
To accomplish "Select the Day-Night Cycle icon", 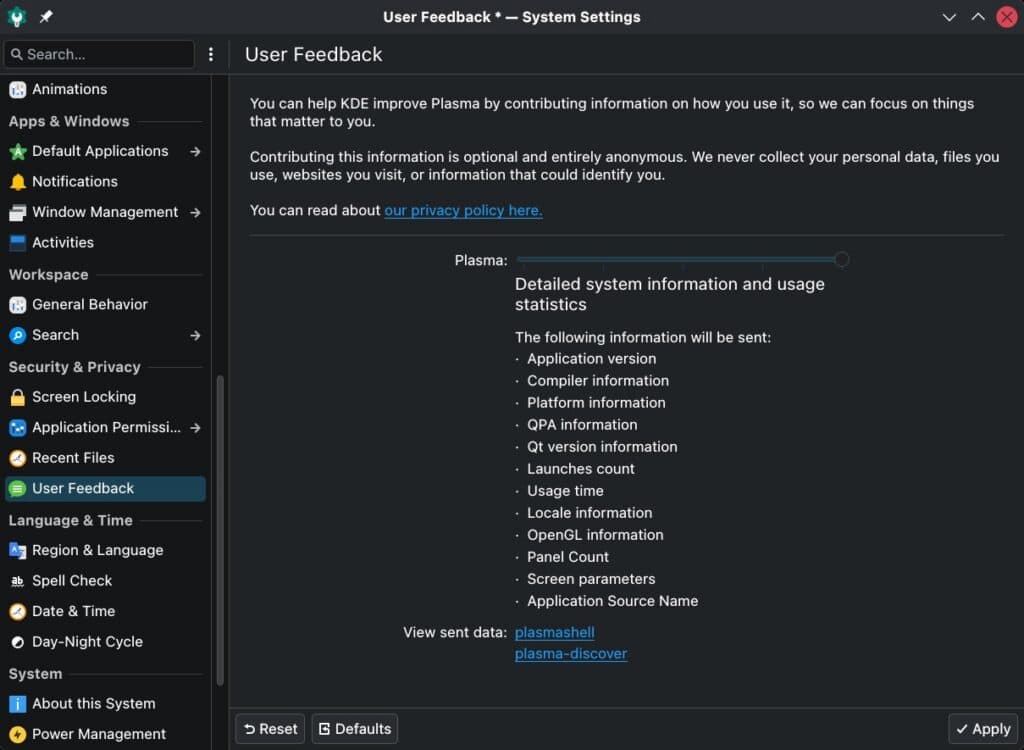I will (18, 641).
